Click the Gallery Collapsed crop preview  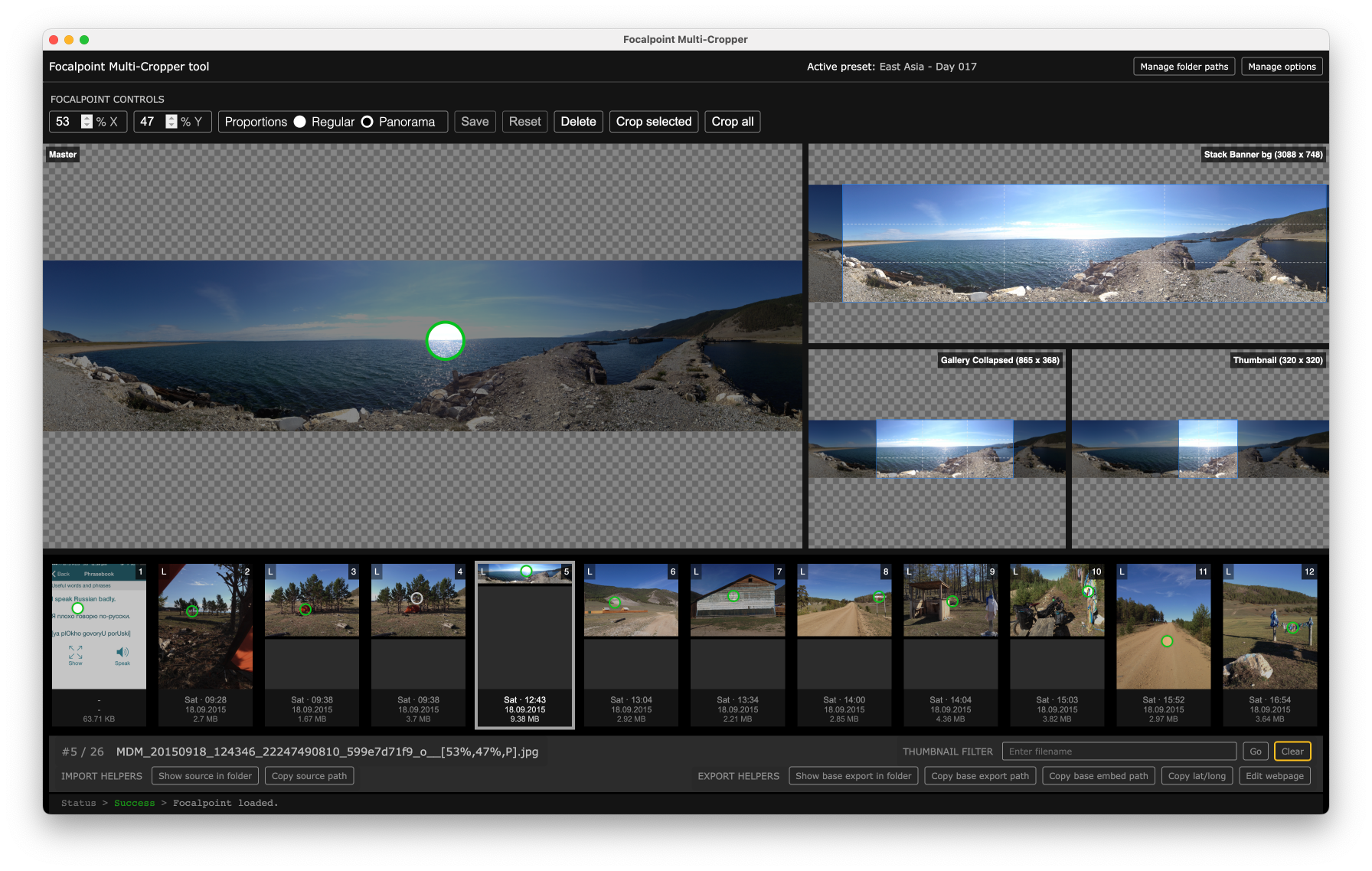(x=937, y=449)
